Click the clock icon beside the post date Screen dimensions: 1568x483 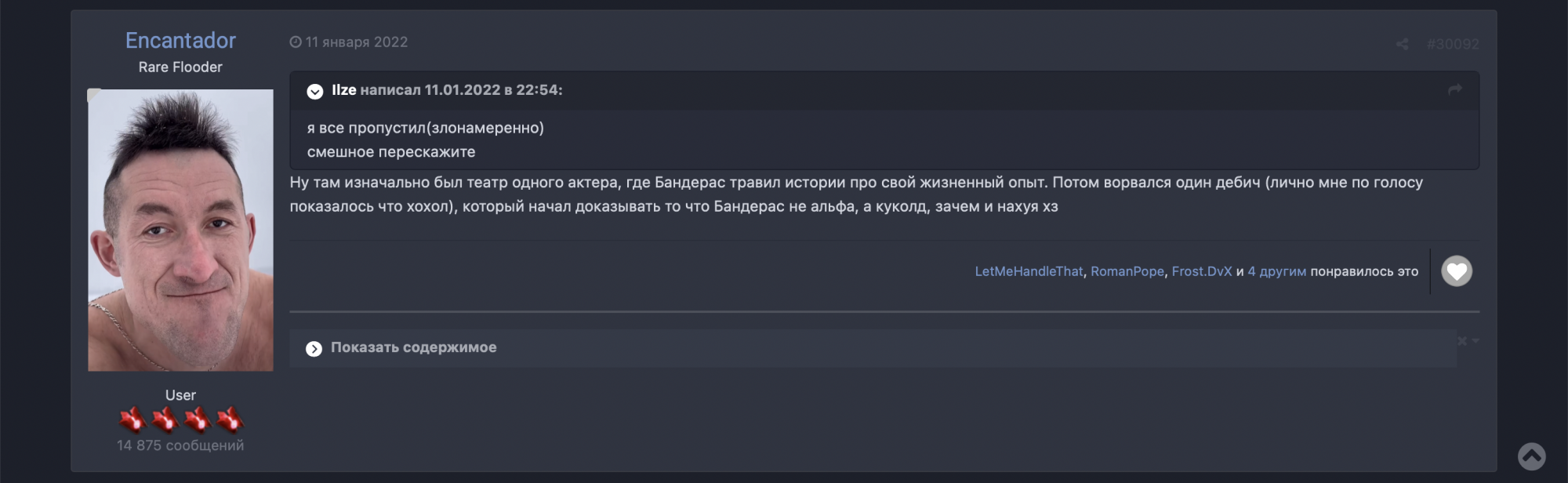(296, 42)
